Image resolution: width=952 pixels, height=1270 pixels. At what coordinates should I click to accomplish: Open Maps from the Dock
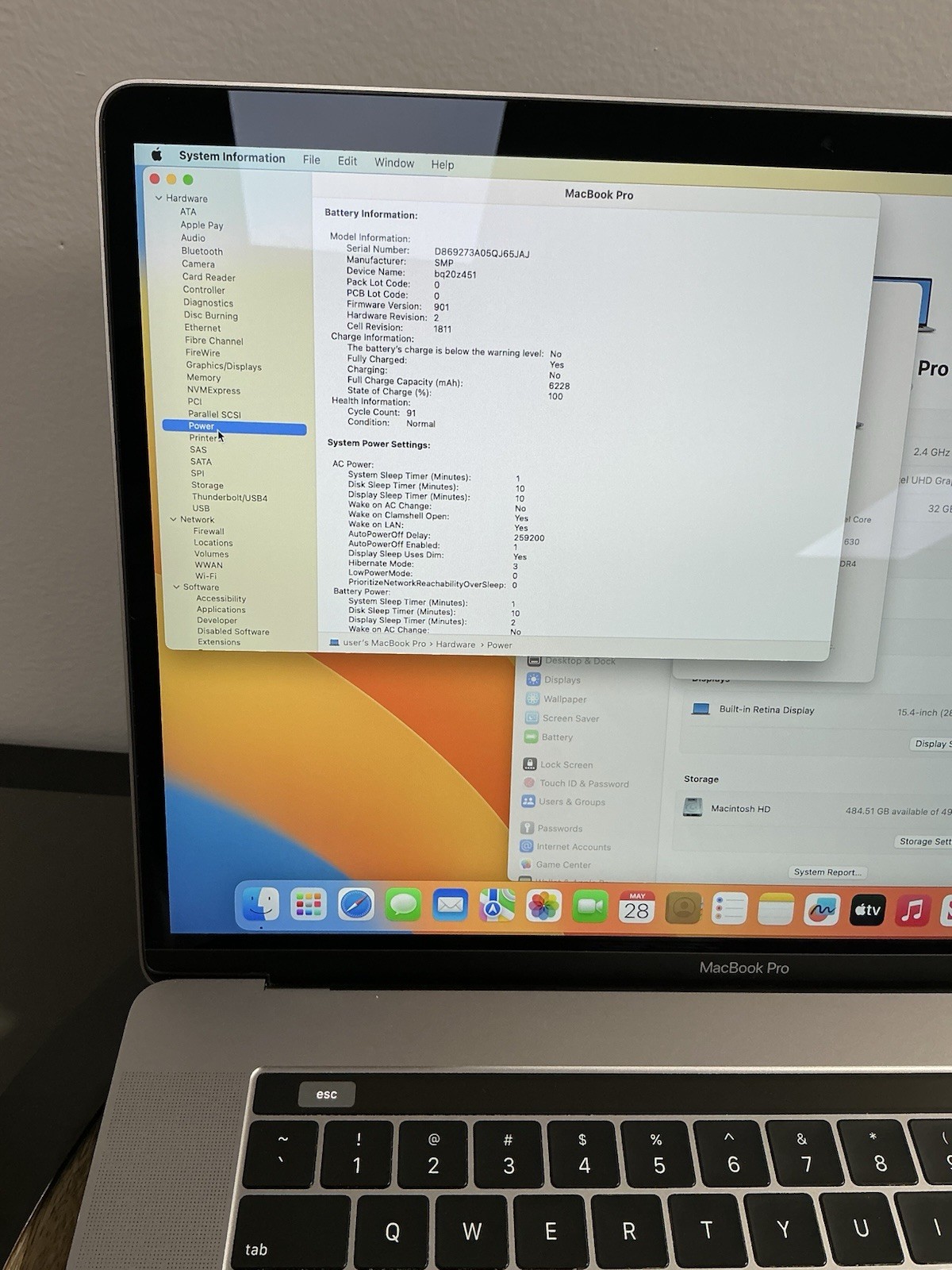[x=497, y=906]
